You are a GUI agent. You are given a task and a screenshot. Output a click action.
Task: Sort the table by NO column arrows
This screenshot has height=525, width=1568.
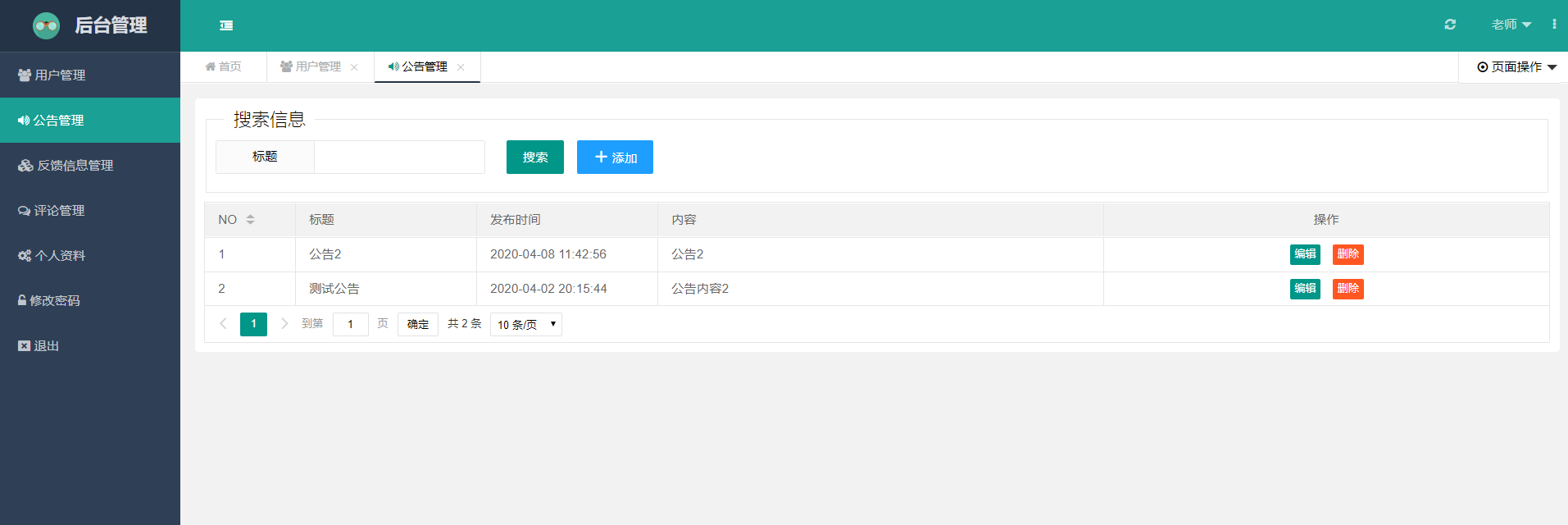click(x=250, y=219)
